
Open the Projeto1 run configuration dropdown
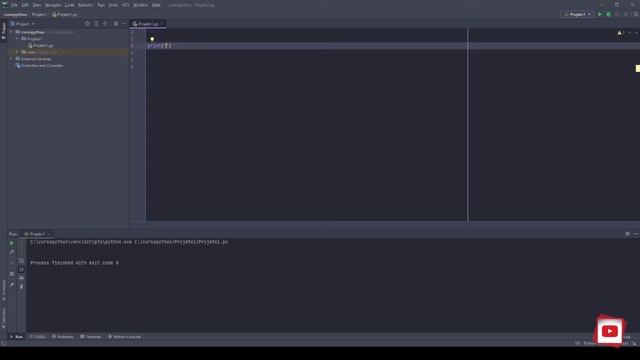click(577, 14)
